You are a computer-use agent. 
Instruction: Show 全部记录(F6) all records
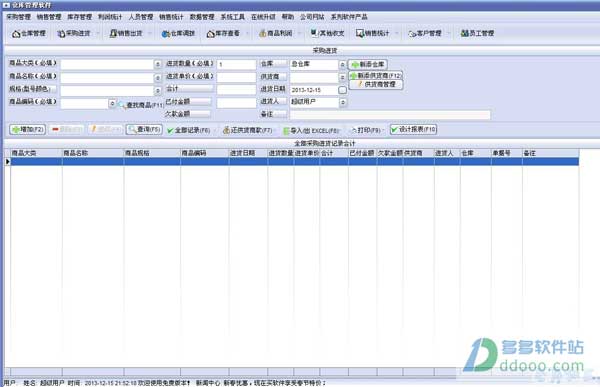click(x=189, y=130)
